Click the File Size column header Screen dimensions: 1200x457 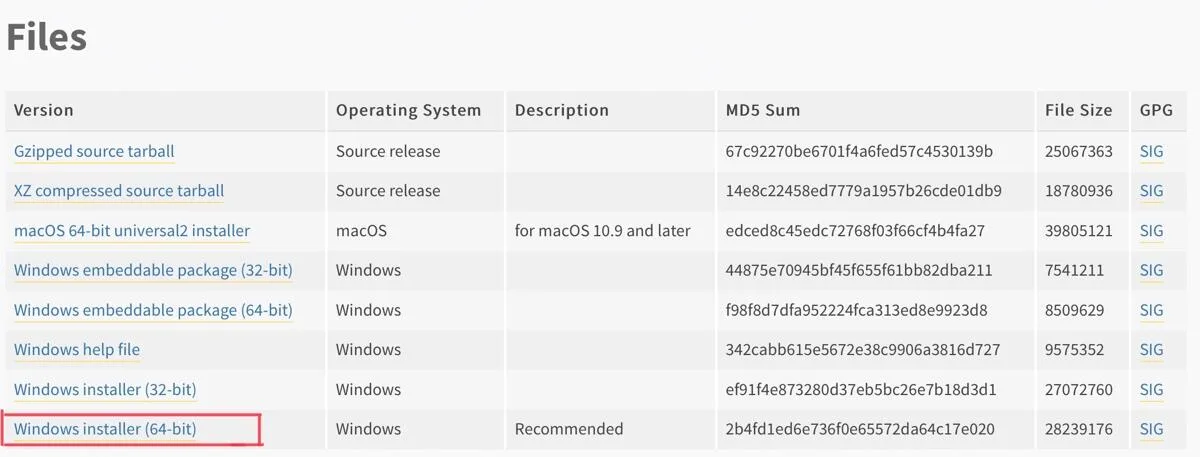click(x=1079, y=110)
